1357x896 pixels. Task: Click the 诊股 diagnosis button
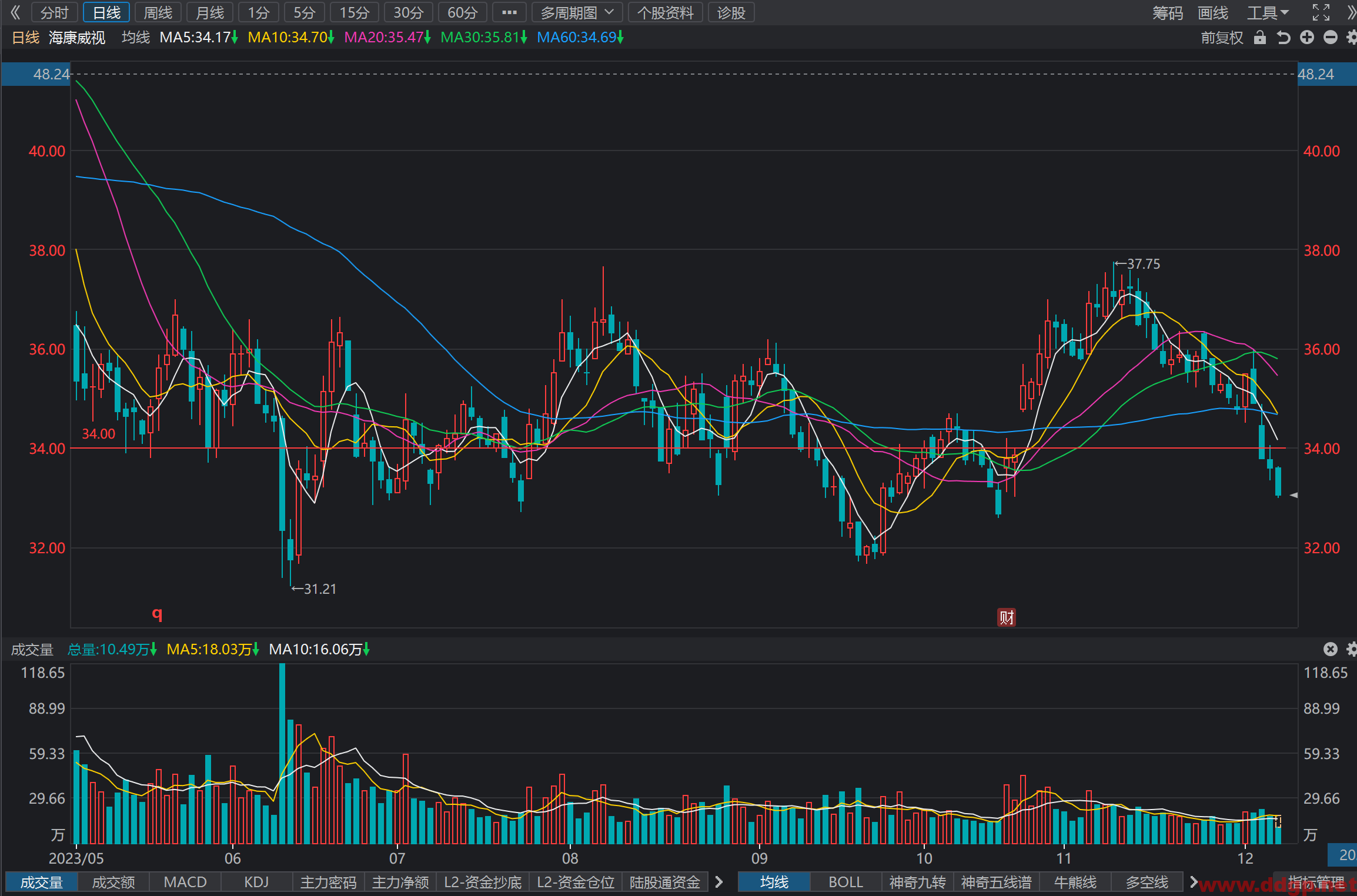coord(731,12)
